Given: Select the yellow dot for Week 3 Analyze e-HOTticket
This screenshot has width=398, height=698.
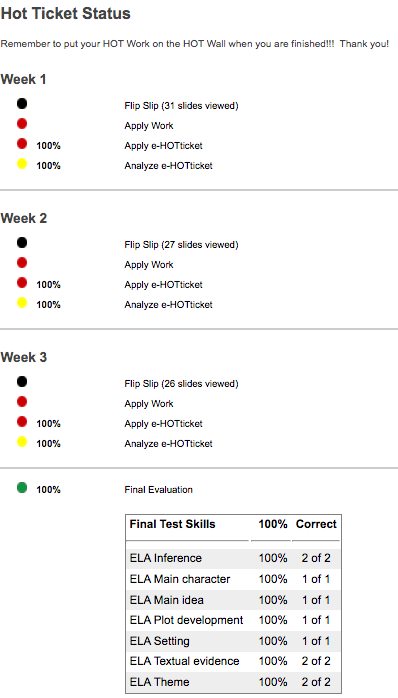Looking at the screenshot, I should 22,441.
